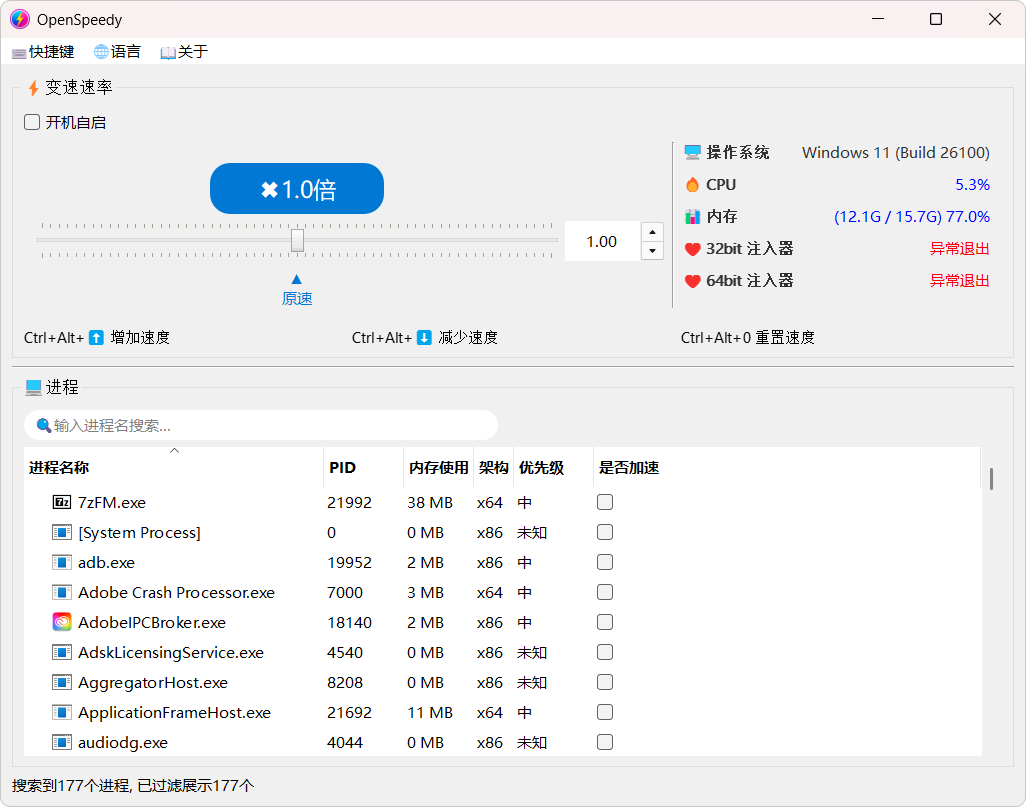The height and width of the screenshot is (807, 1026).
Task: Click the OpenSpeedy title bar logo
Action: 20,19
